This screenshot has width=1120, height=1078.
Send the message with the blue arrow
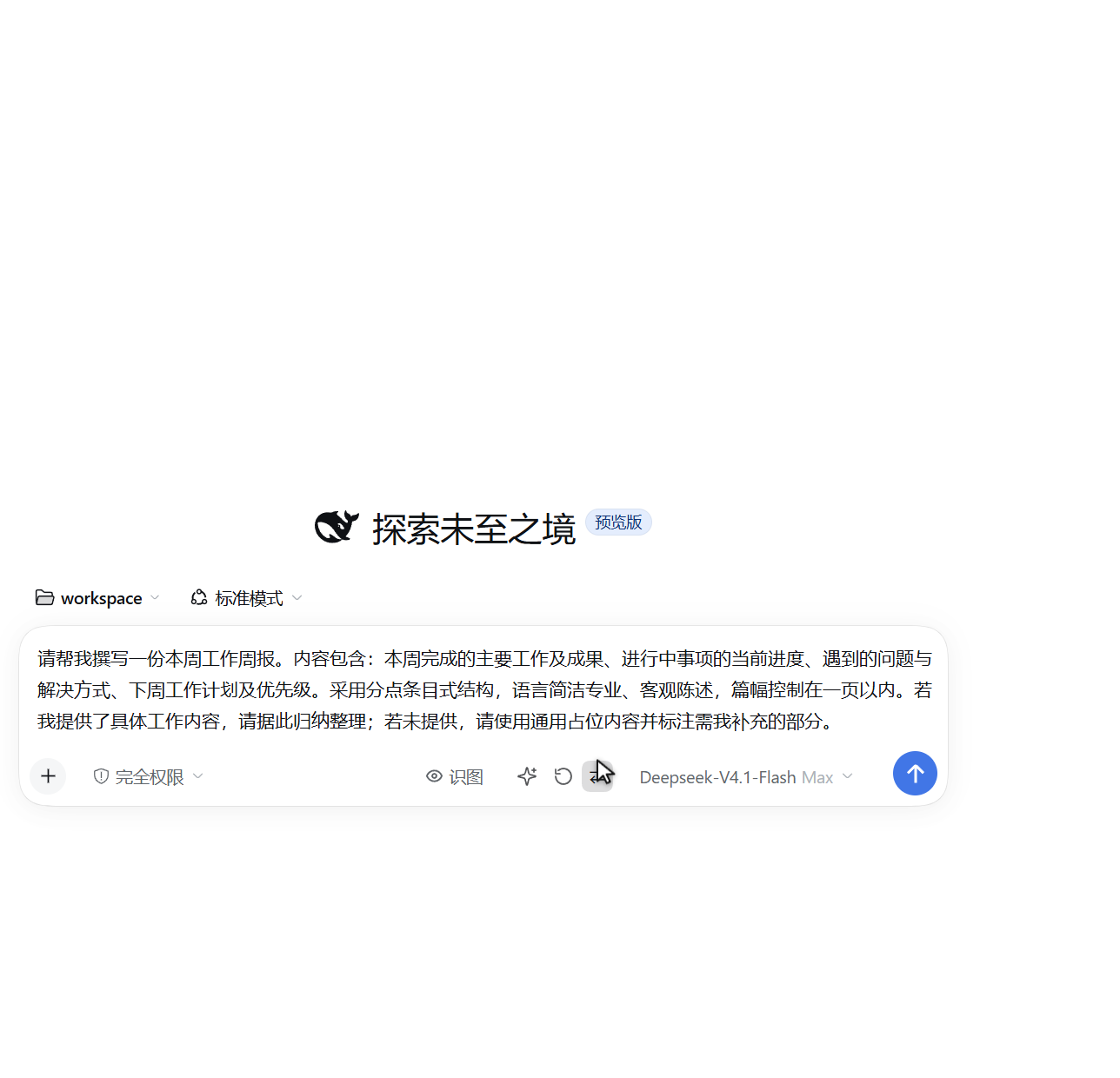click(915, 773)
